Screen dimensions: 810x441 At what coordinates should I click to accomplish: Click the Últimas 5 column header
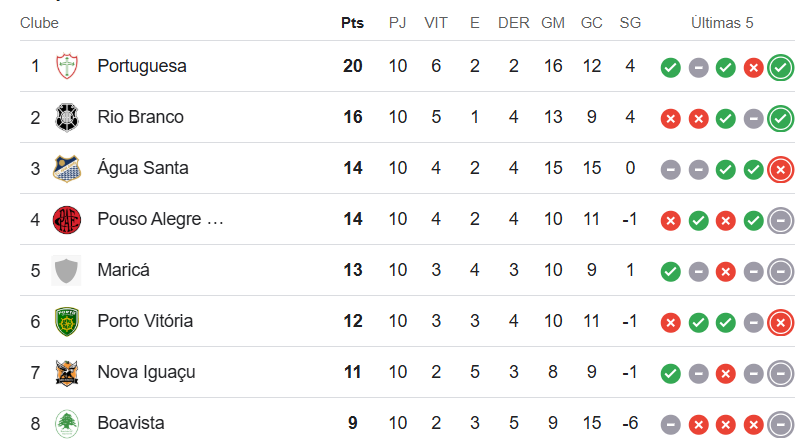722,23
